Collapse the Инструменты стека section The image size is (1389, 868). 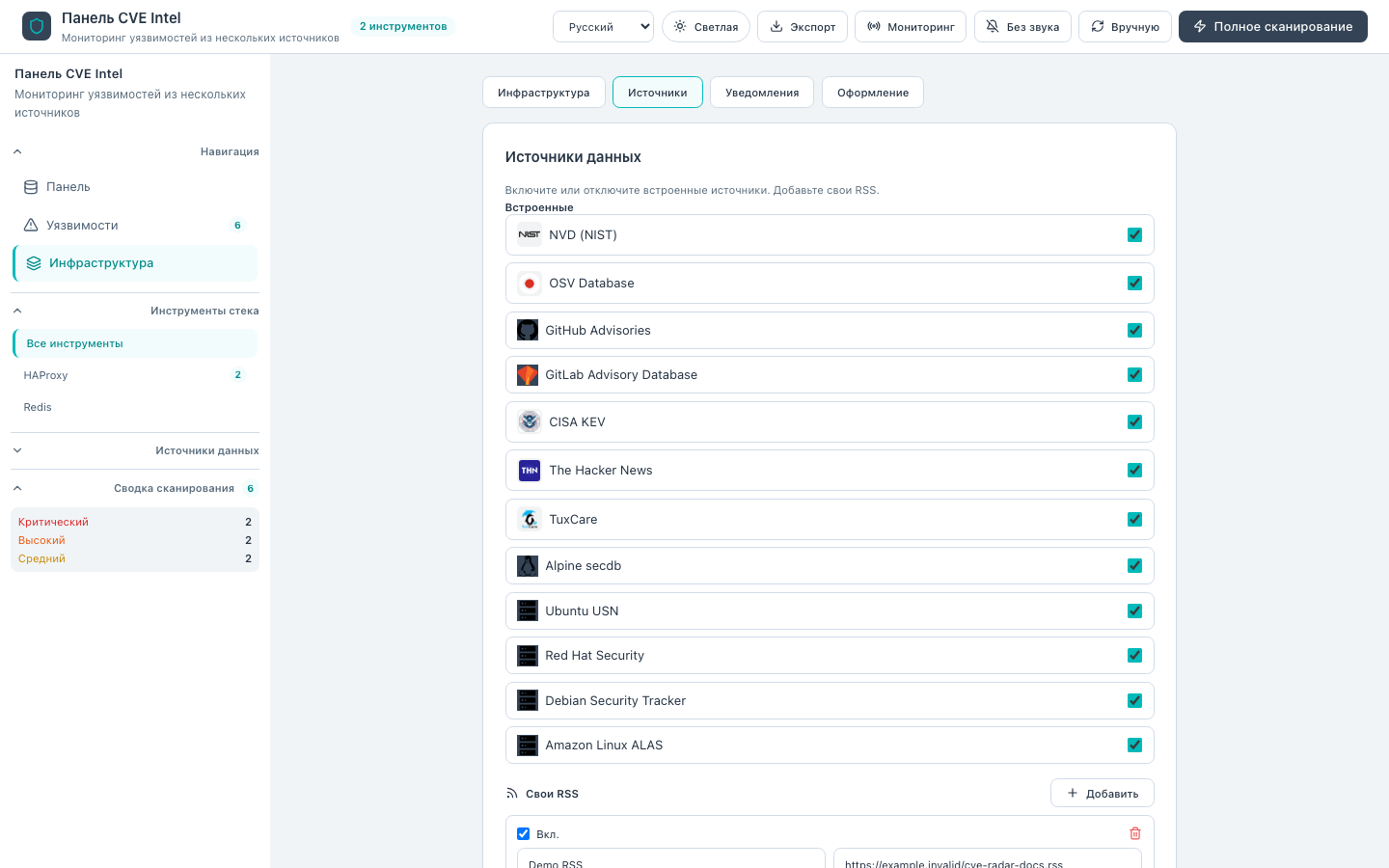[x=135, y=311]
